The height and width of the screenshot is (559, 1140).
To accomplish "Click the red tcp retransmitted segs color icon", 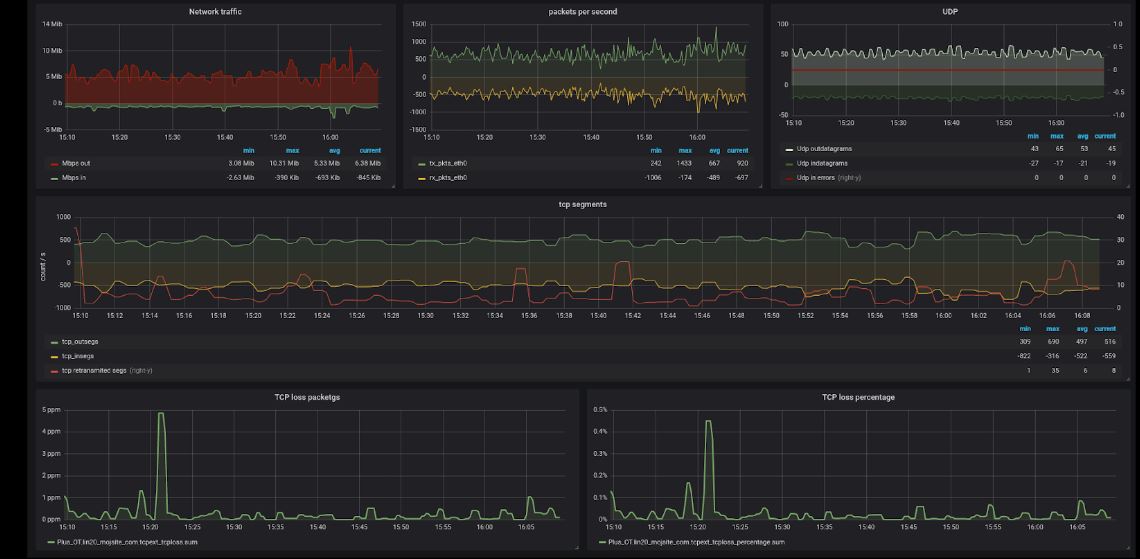I will click(x=54, y=370).
